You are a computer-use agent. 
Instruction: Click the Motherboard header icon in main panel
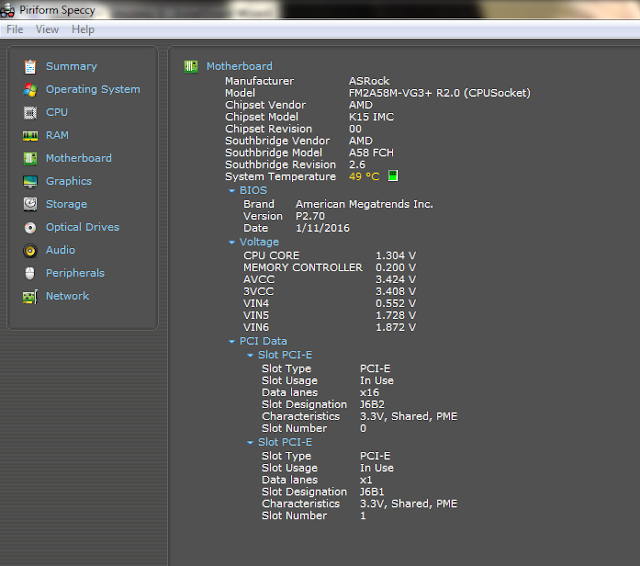tap(191, 67)
